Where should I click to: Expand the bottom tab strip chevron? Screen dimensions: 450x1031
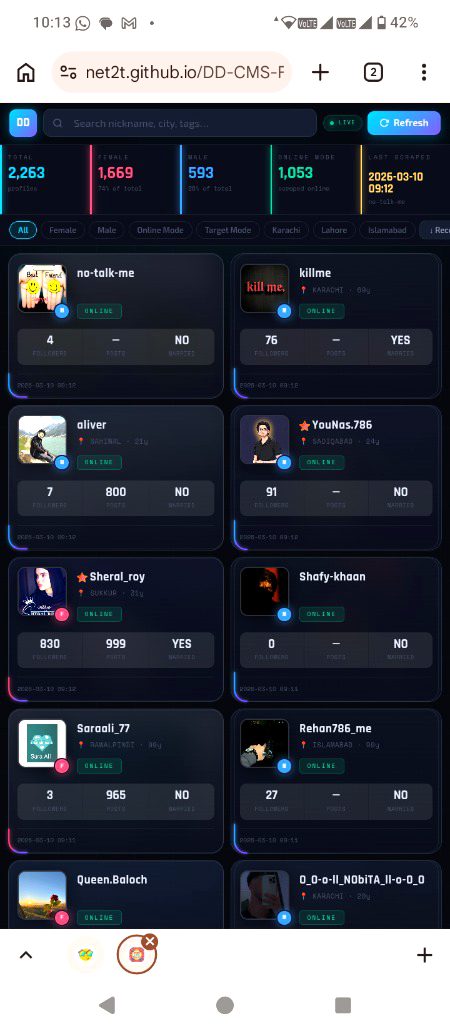click(x=26, y=955)
